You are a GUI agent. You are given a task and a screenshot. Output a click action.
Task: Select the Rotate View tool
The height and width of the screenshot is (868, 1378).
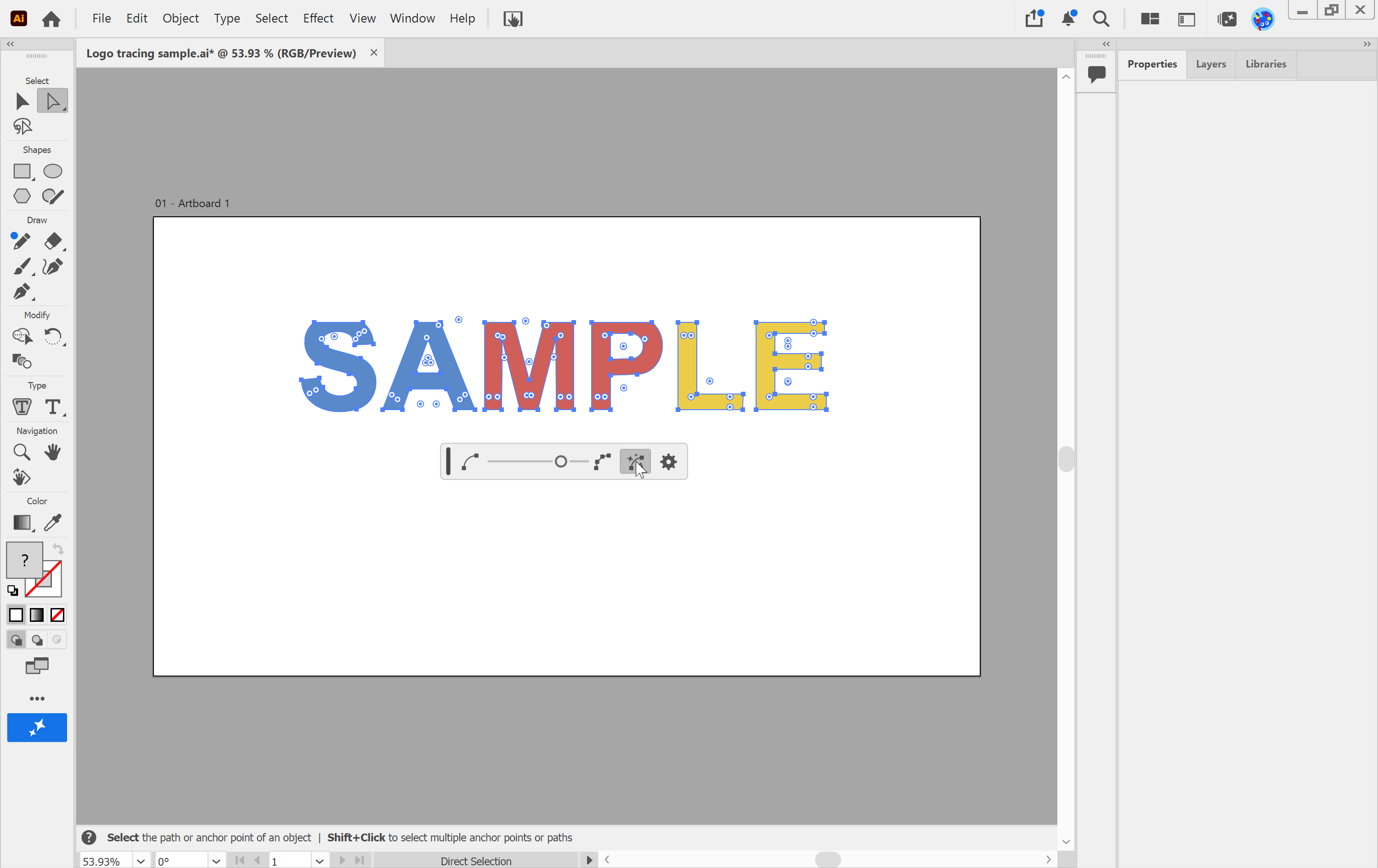[x=22, y=477]
